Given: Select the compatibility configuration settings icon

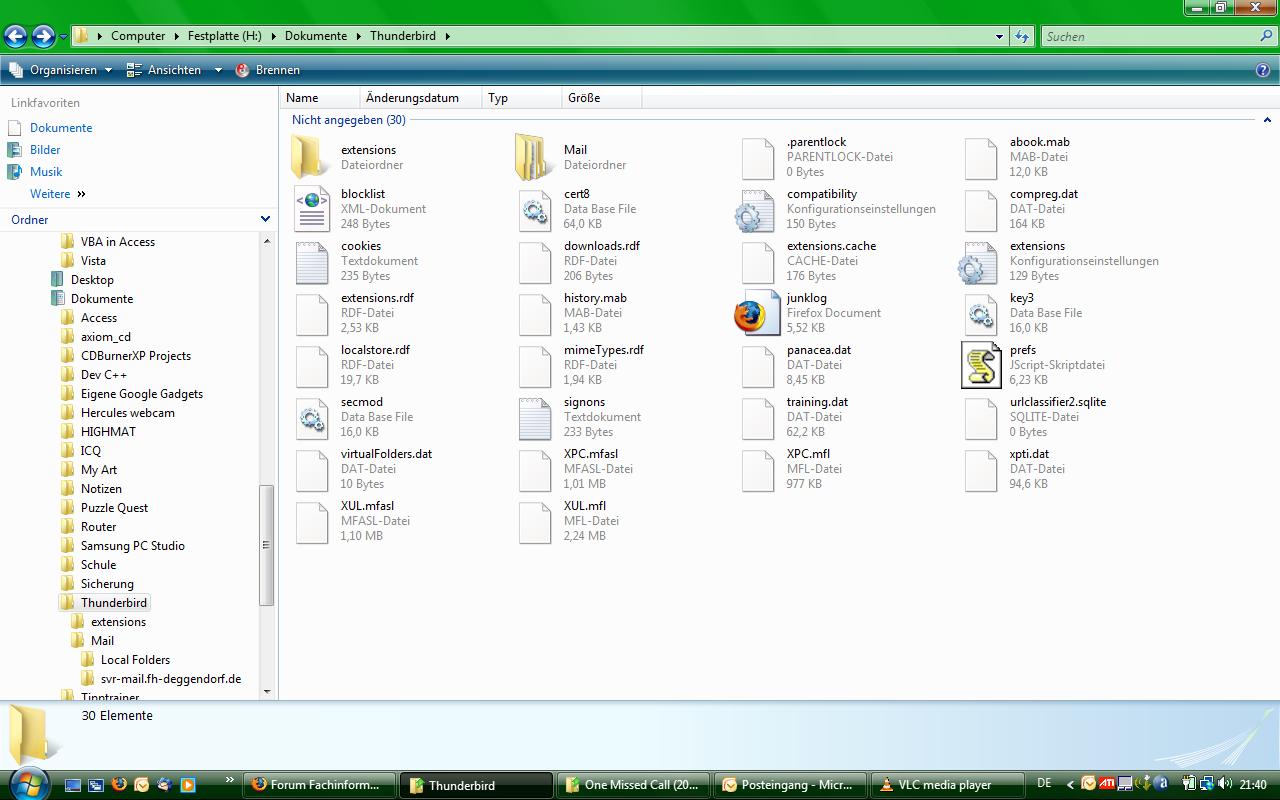Looking at the screenshot, I should [x=757, y=210].
